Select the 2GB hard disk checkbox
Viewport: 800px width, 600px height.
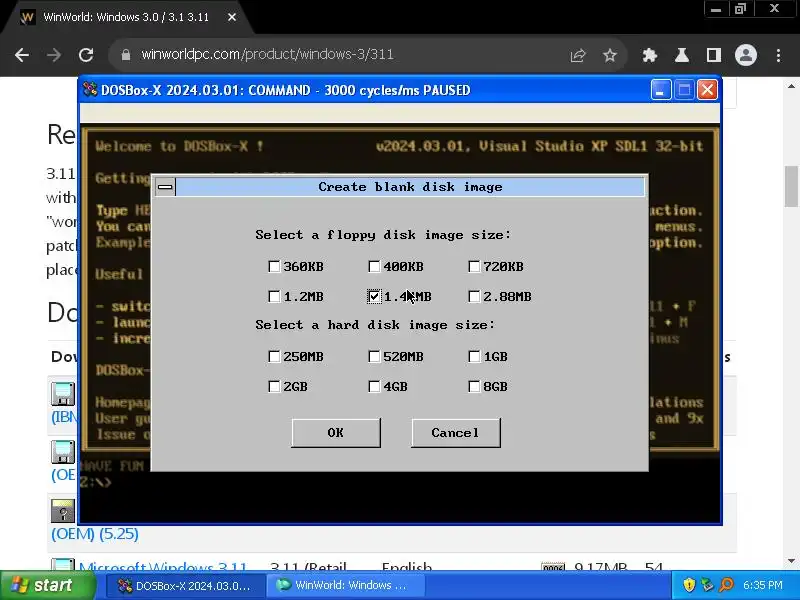pyautogui.click(x=274, y=387)
